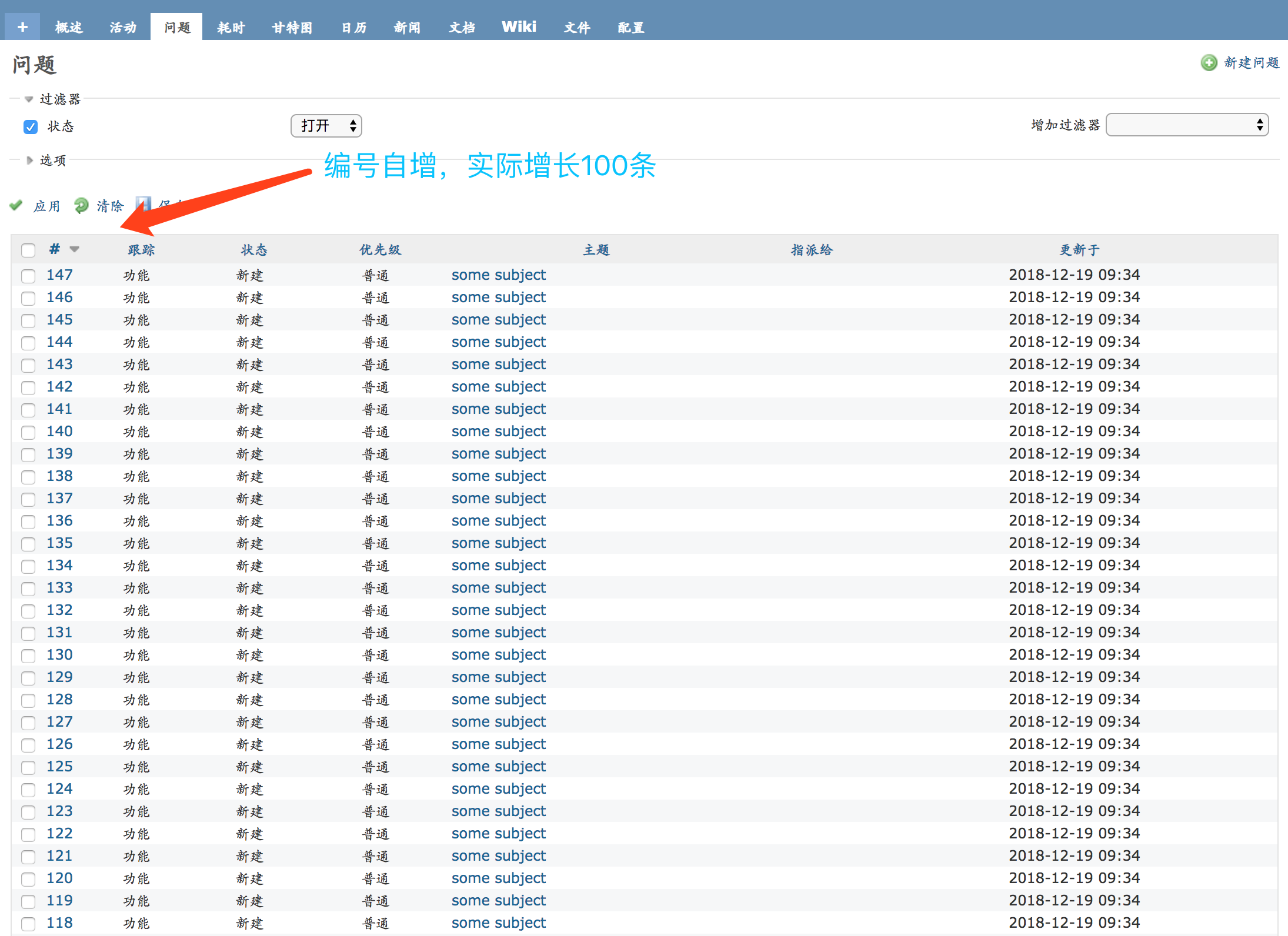Check the select-all checkbox in table header
Image resolution: width=1288 pixels, height=936 pixels.
pyautogui.click(x=28, y=250)
